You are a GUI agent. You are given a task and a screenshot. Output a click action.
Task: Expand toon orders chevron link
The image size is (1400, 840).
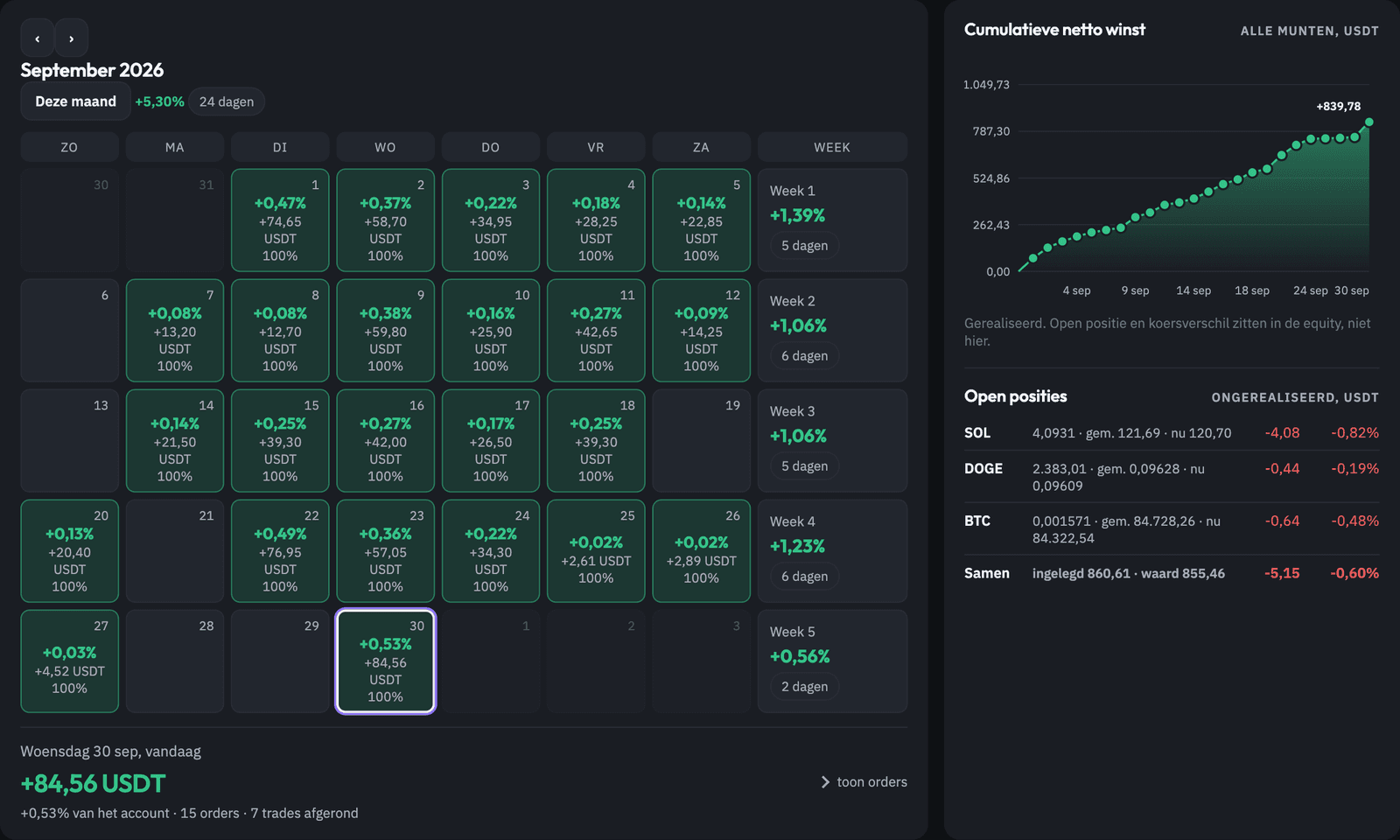pyautogui.click(x=864, y=782)
